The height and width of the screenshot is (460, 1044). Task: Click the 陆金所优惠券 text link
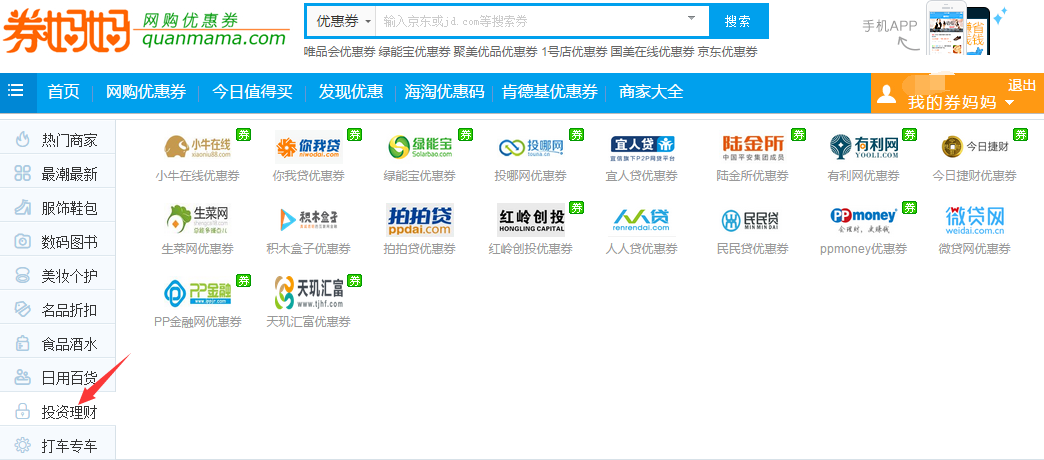(752, 176)
